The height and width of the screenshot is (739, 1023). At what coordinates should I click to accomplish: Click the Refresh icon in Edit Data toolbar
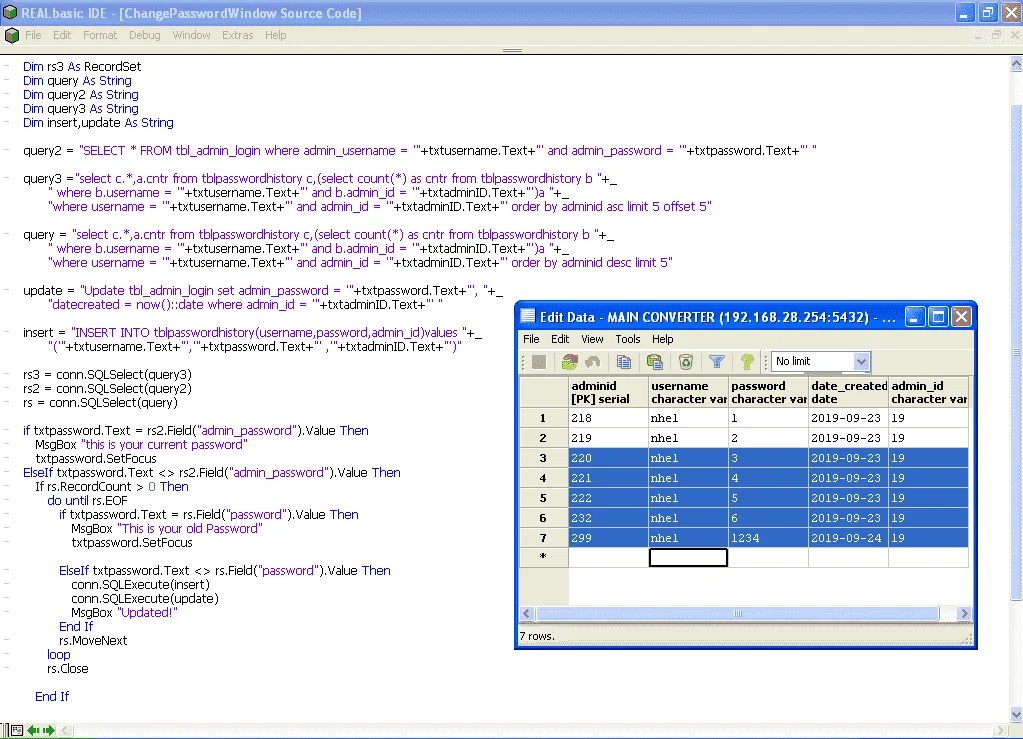[x=570, y=362]
